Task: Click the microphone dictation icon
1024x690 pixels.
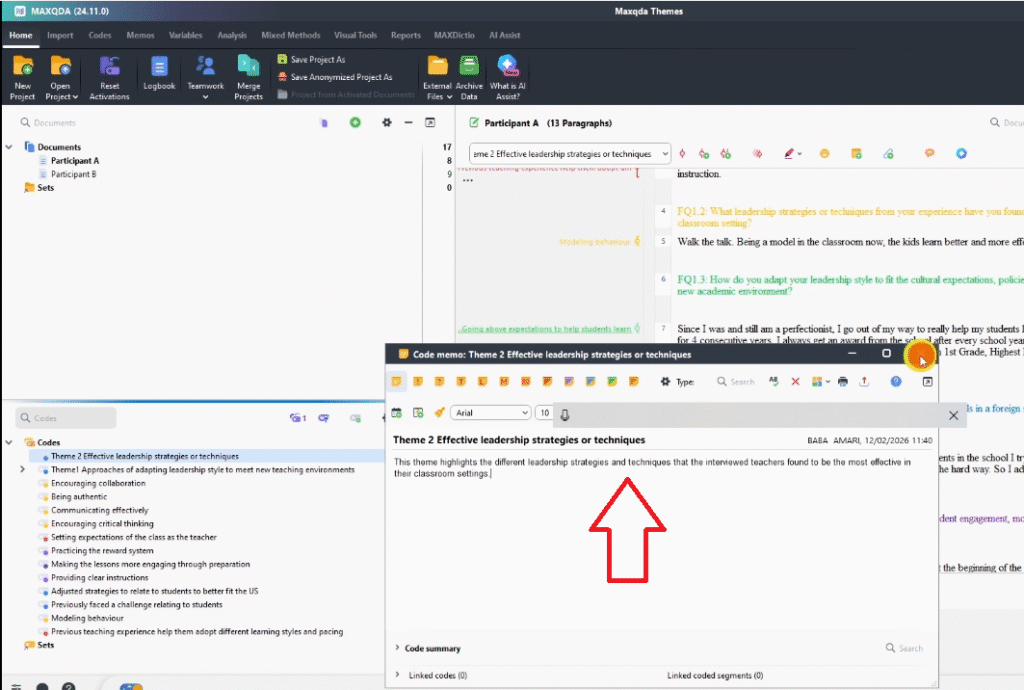Action: [x=565, y=414]
